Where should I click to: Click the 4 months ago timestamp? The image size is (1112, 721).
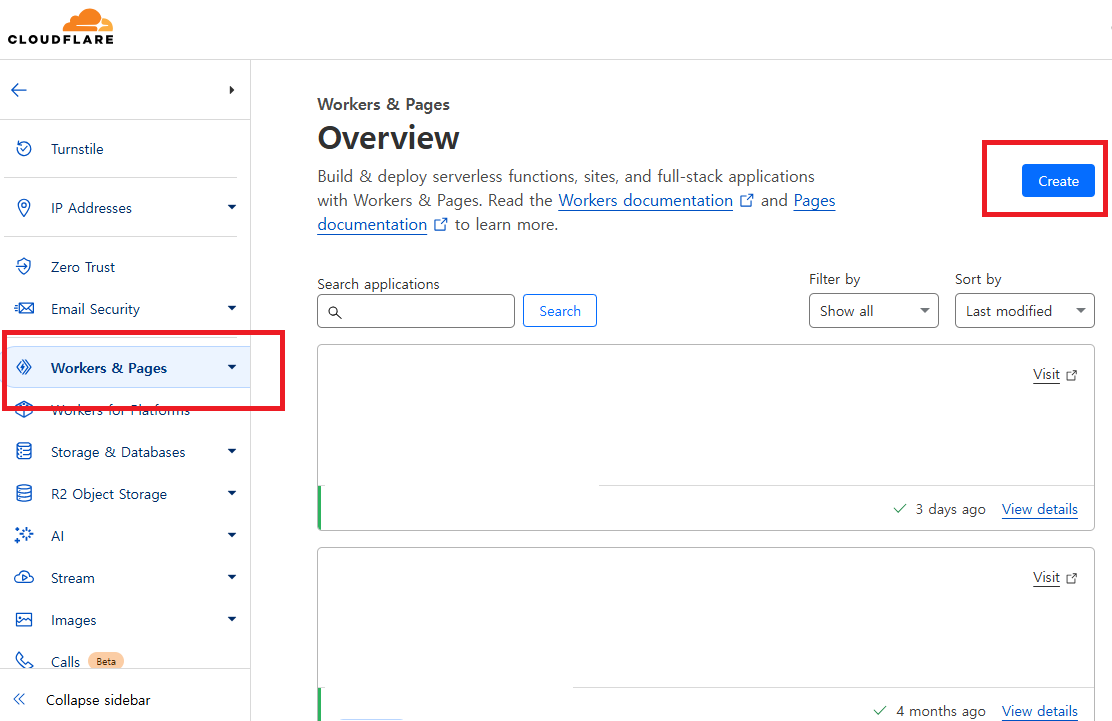(940, 711)
